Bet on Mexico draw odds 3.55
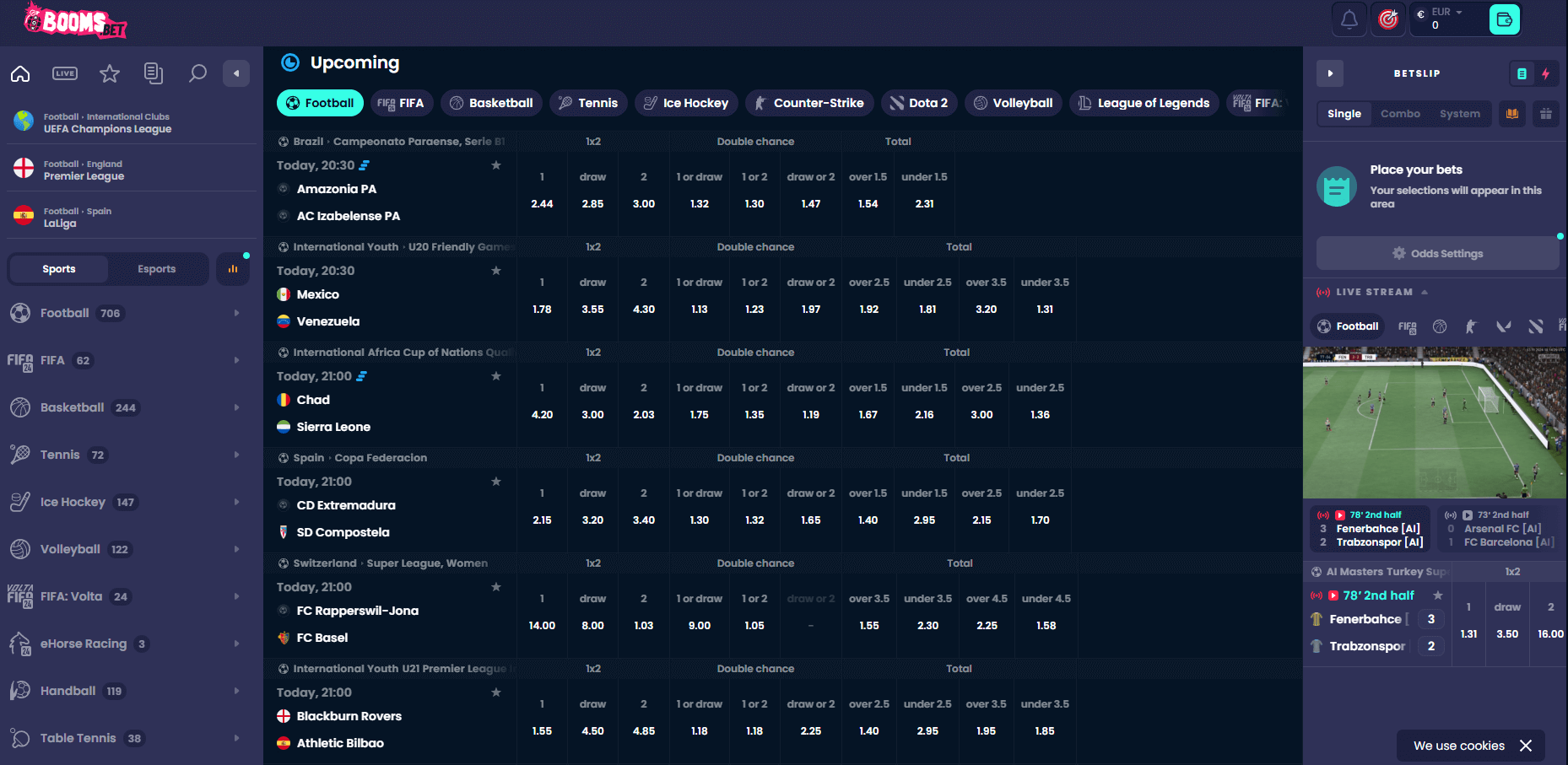 click(592, 309)
